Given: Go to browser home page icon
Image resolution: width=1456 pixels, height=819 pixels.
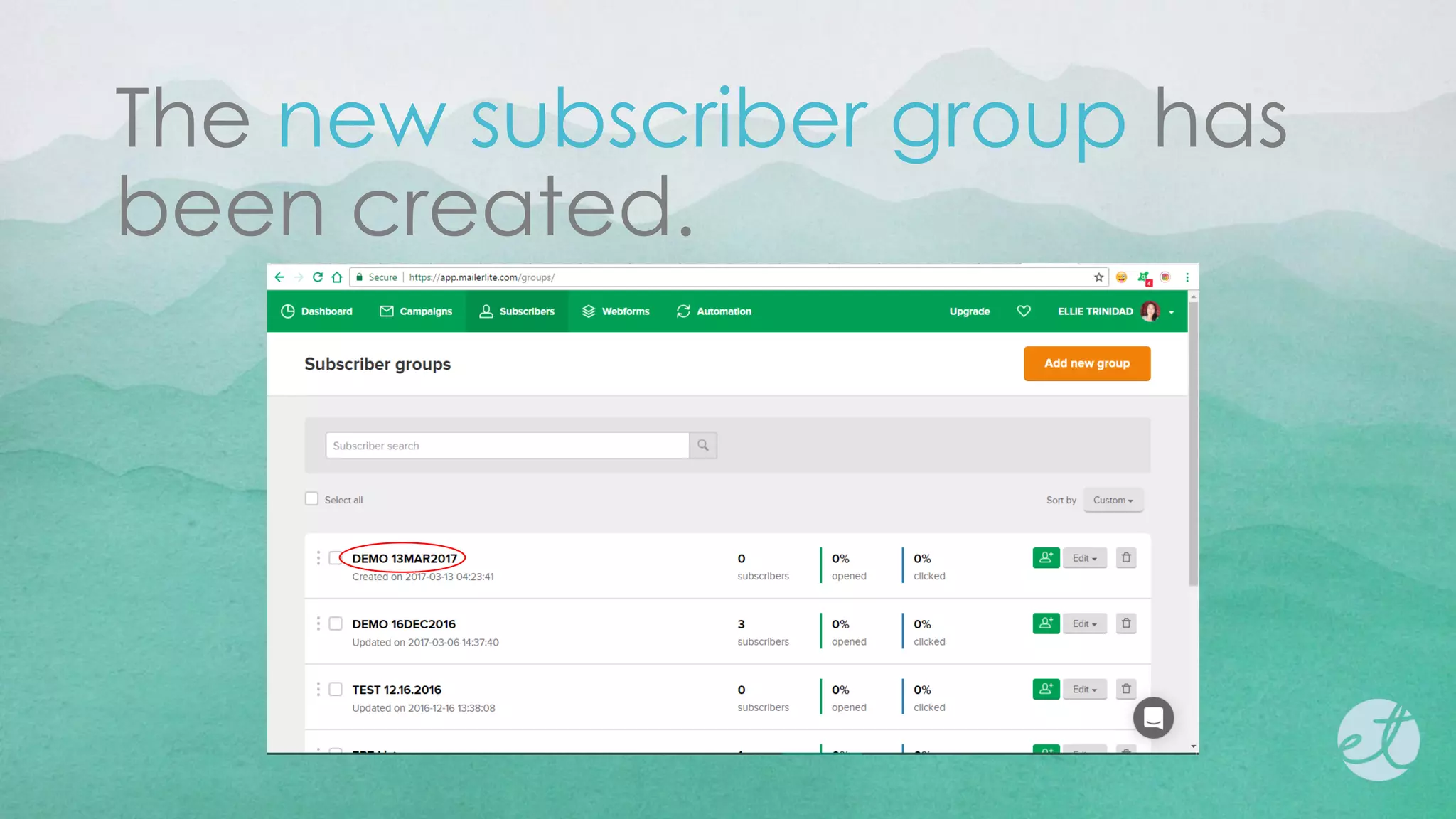Looking at the screenshot, I should (337, 277).
